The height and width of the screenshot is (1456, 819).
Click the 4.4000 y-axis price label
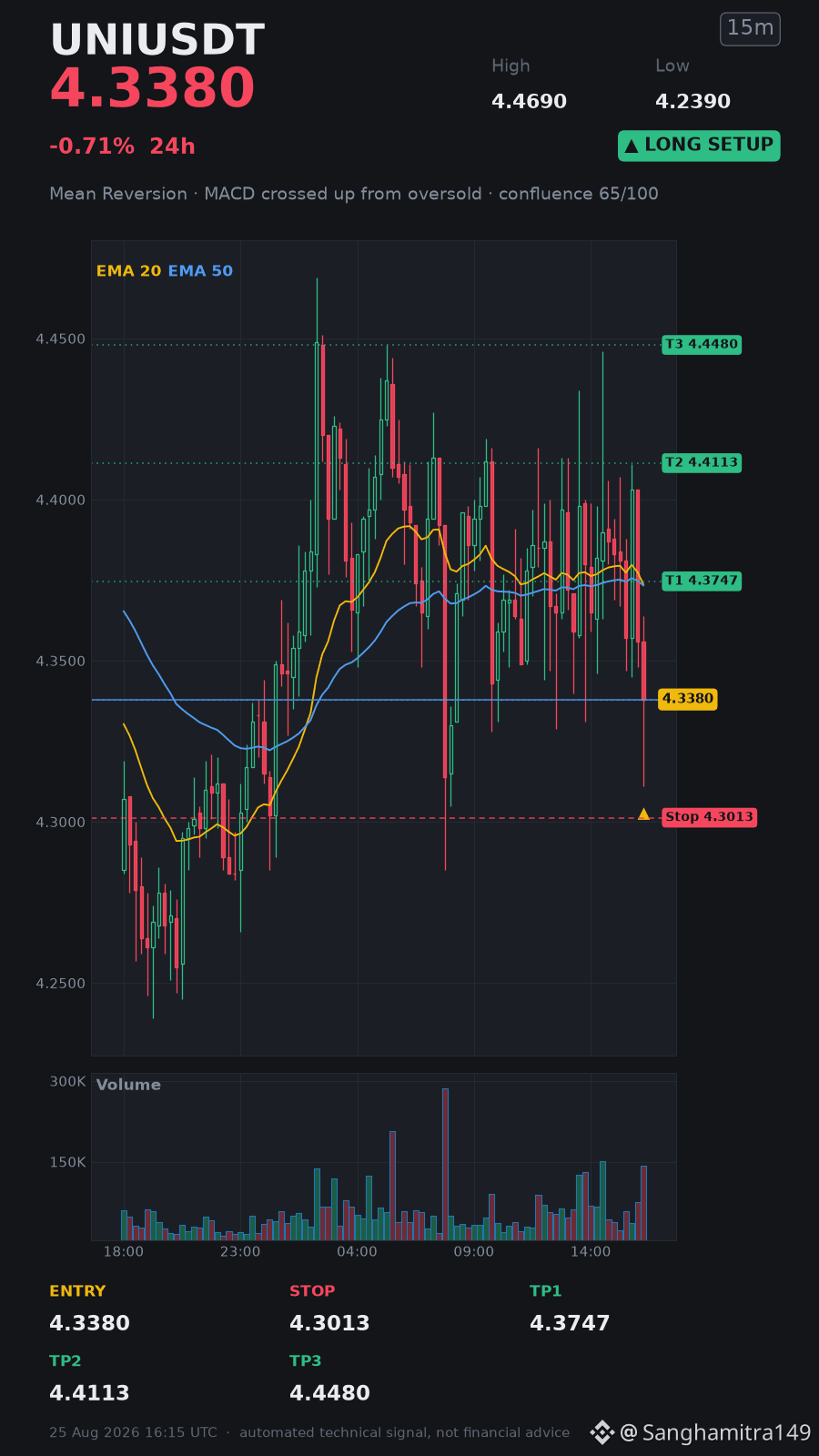click(60, 500)
